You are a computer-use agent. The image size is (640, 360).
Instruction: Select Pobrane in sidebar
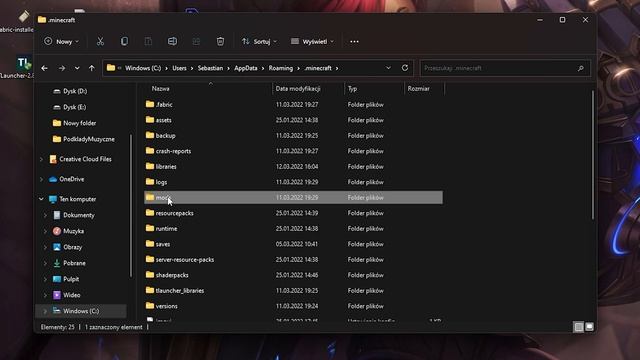point(74,263)
